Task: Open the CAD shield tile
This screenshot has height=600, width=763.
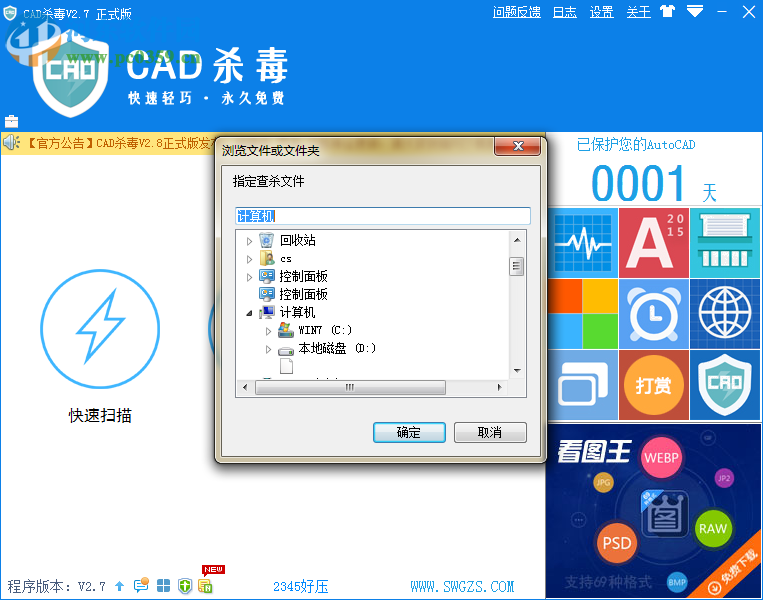Action: (x=725, y=385)
